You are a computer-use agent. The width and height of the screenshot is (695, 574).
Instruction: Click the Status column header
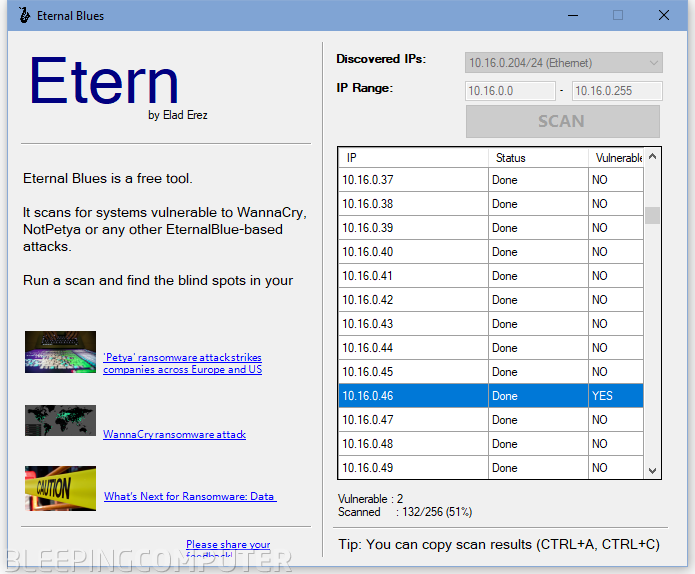(x=539, y=158)
